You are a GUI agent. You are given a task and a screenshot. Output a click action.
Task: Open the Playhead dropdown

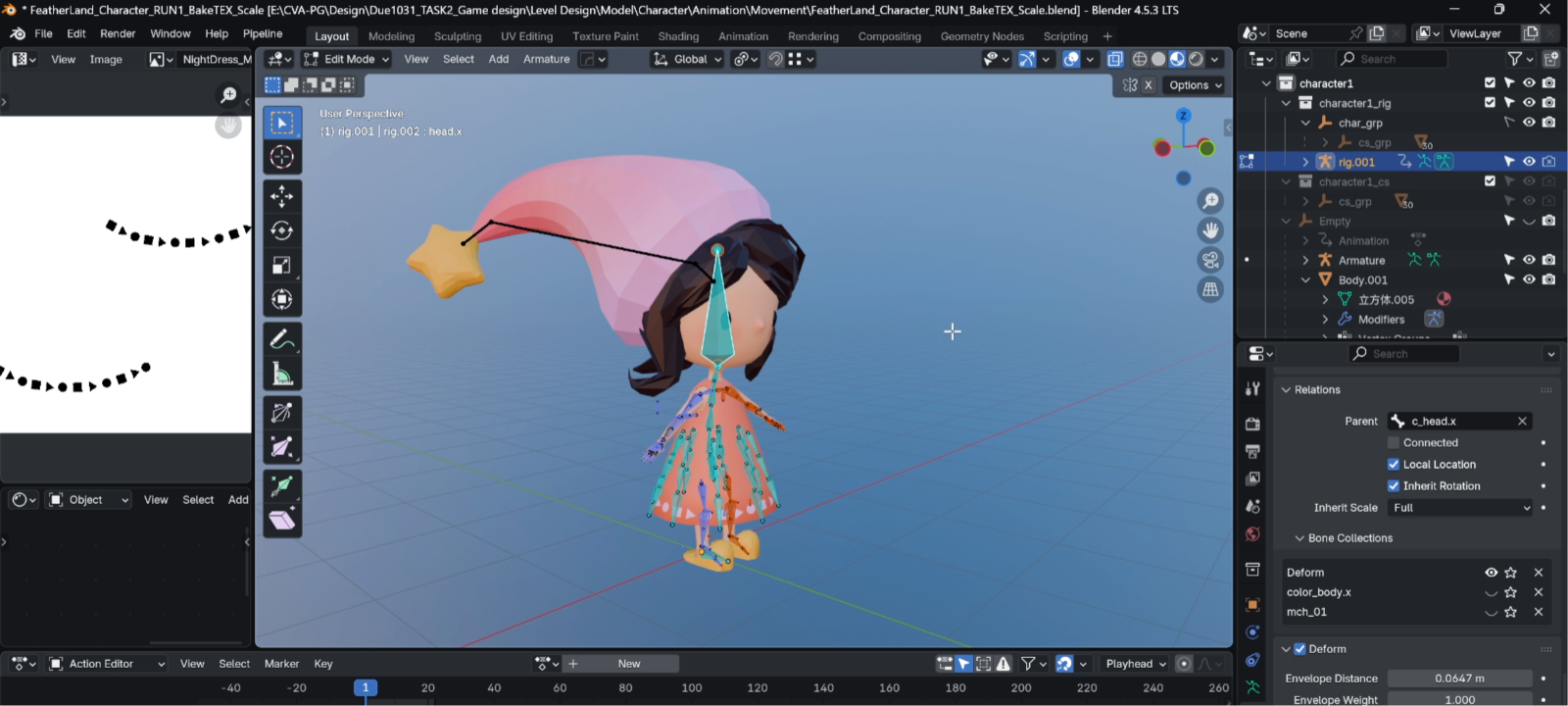pyautogui.click(x=1136, y=664)
